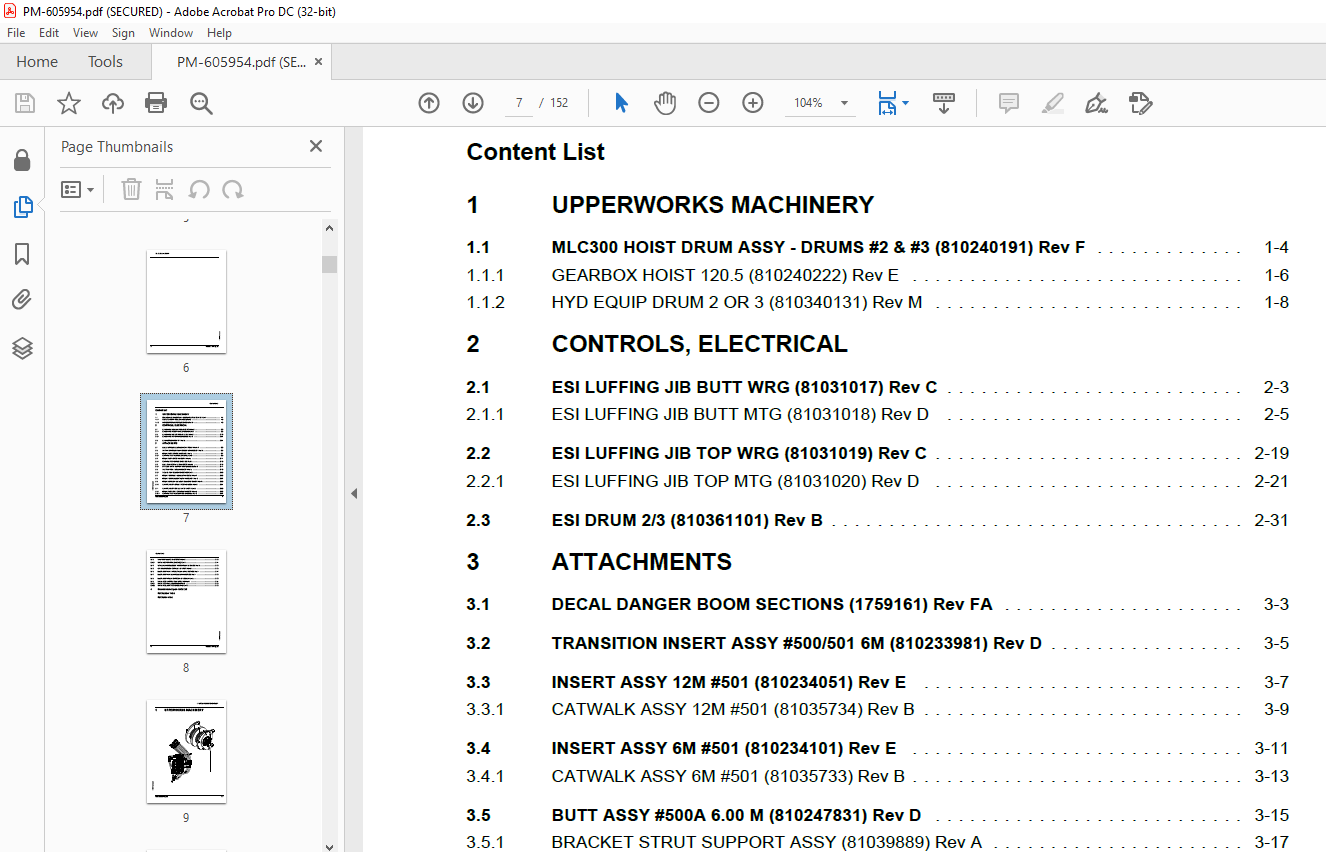The width and height of the screenshot is (1326, 852).
Task: Follow the HYD EQUIP DRUM 2 OR 3 entry
Action: point(737,302)
